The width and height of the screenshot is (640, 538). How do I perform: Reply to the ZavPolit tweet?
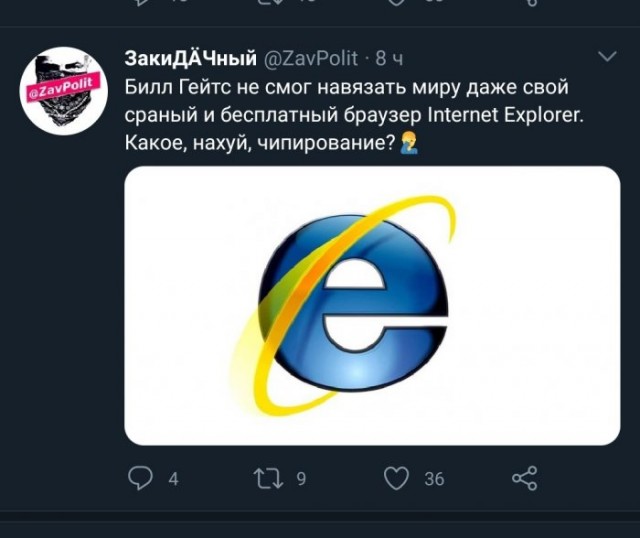(x=141, y=479)
